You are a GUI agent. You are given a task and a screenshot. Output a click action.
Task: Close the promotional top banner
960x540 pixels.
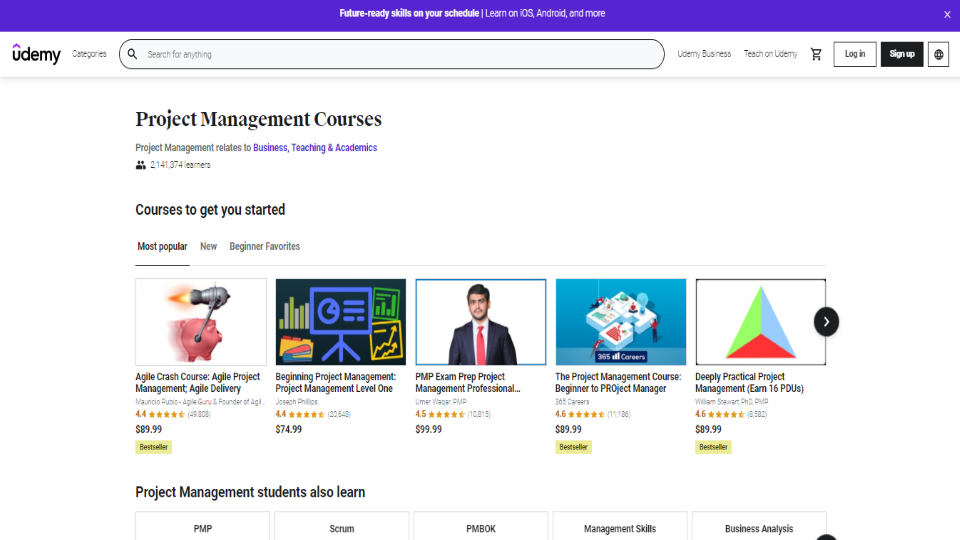click(947, 15)
